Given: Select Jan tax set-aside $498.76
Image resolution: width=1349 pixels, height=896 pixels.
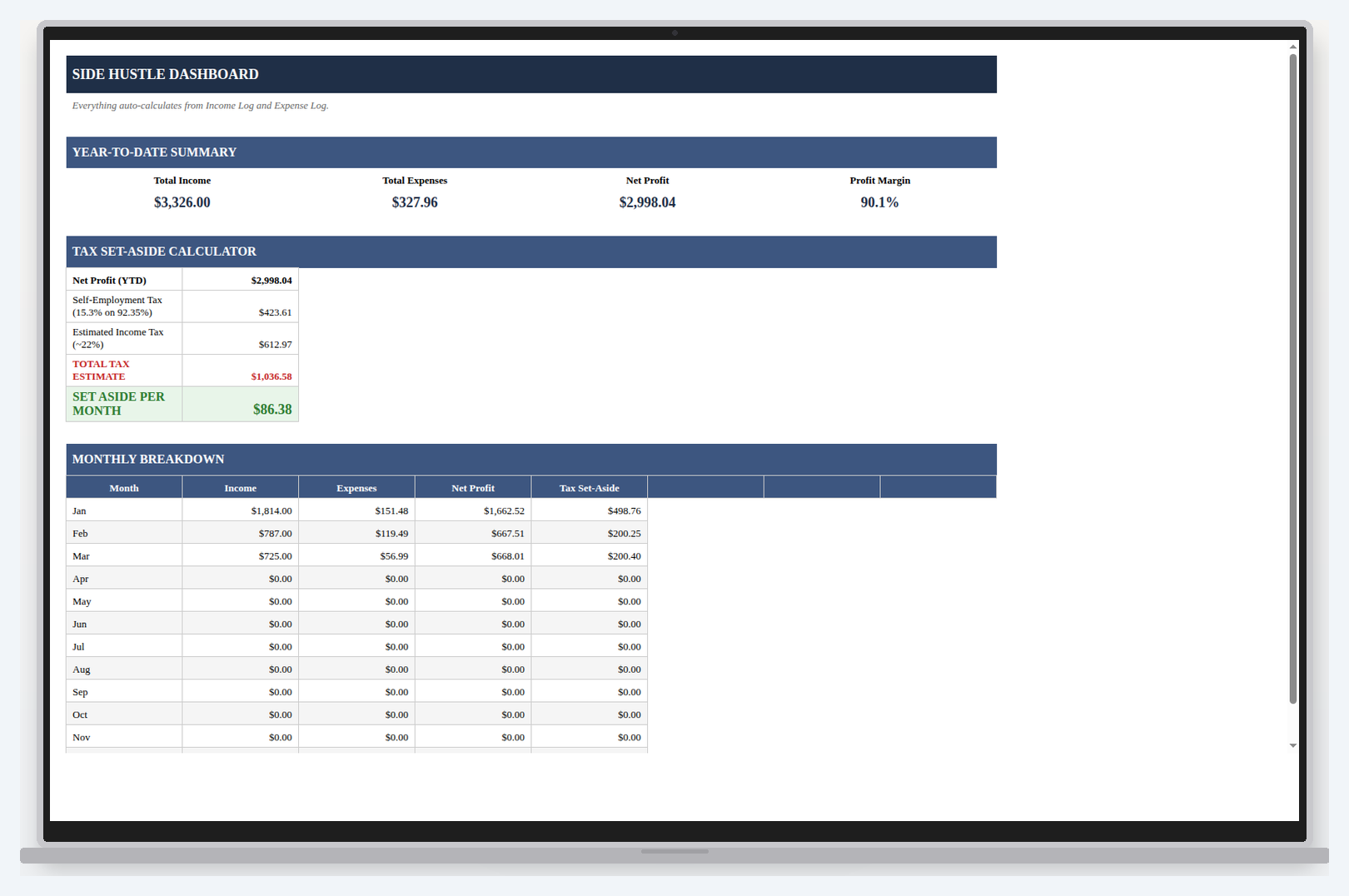Looking at the screenshot, I should (590, 510).
